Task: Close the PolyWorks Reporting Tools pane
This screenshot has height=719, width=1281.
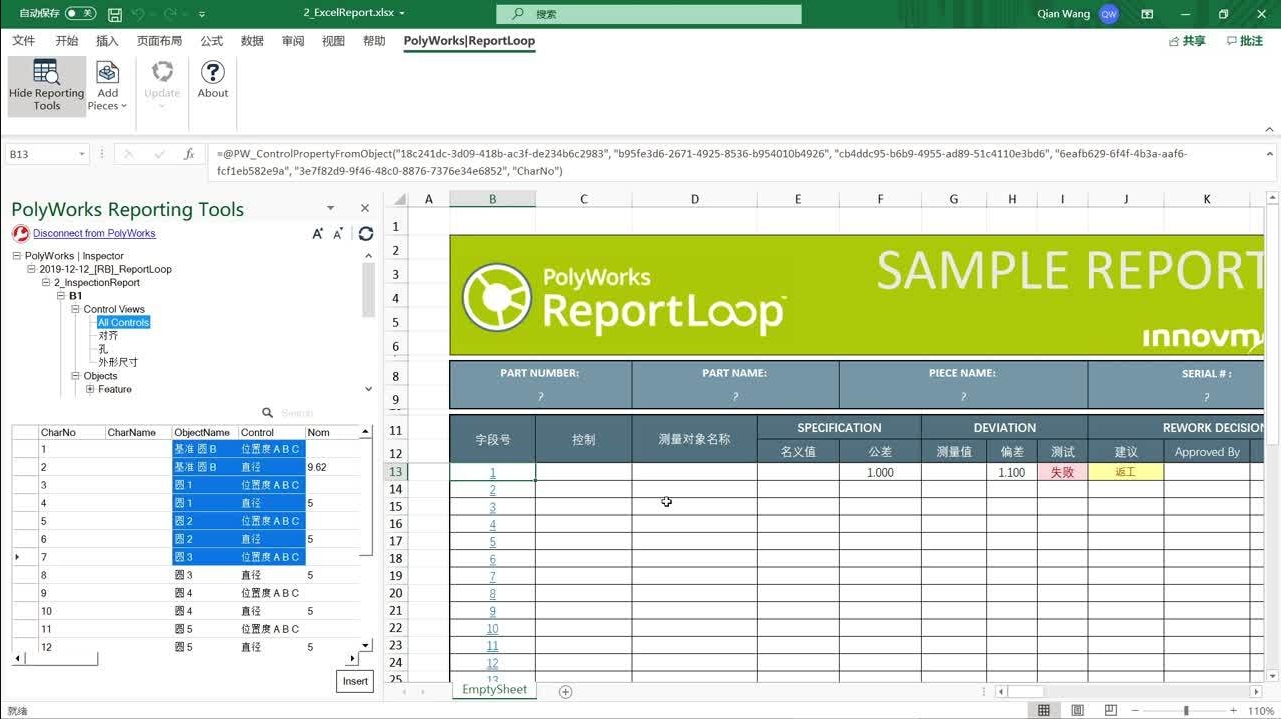Action: 365,208
